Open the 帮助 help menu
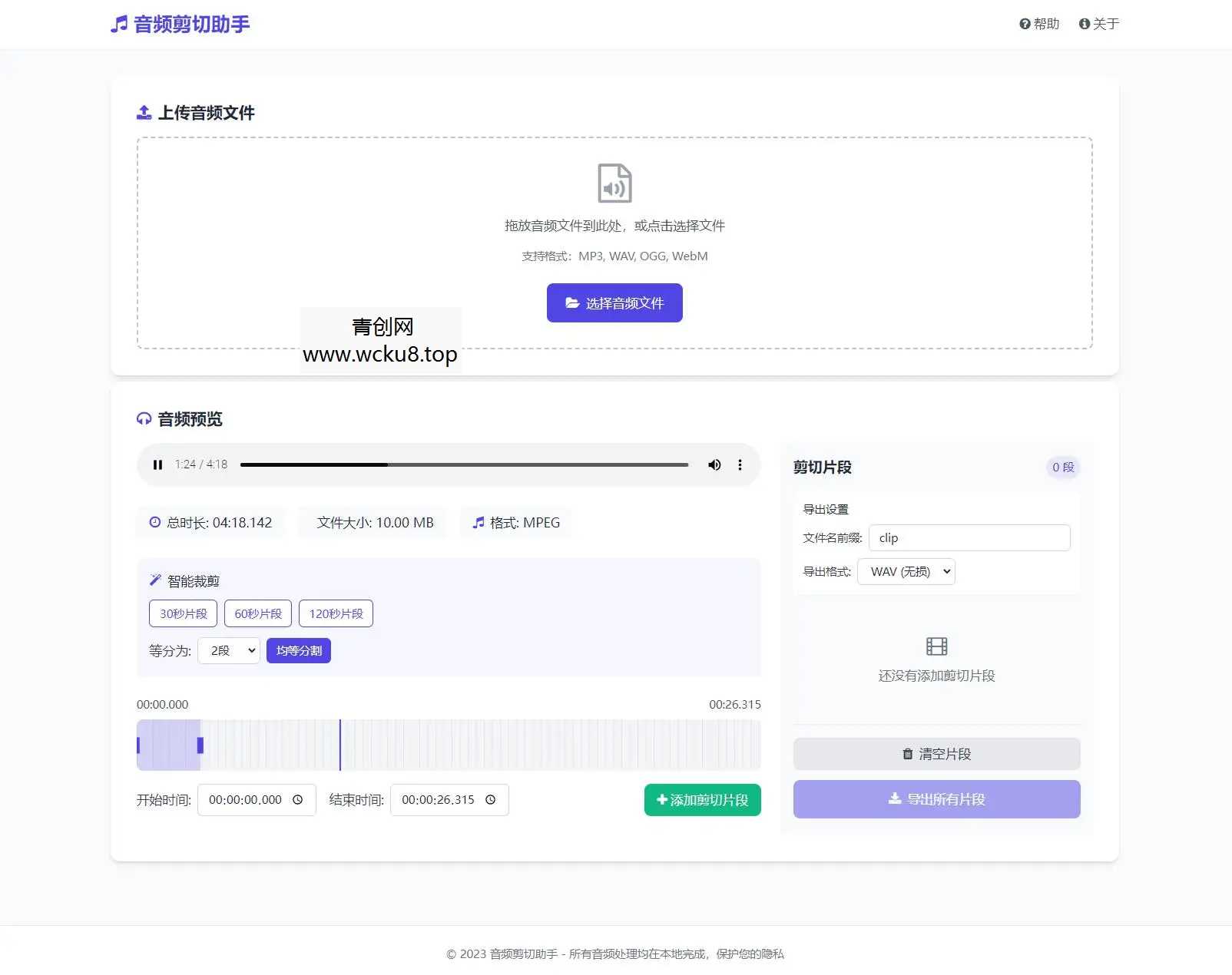The height and width of the screenshot is (975, 1232). pyautogui.click(x=1039, y=24)
